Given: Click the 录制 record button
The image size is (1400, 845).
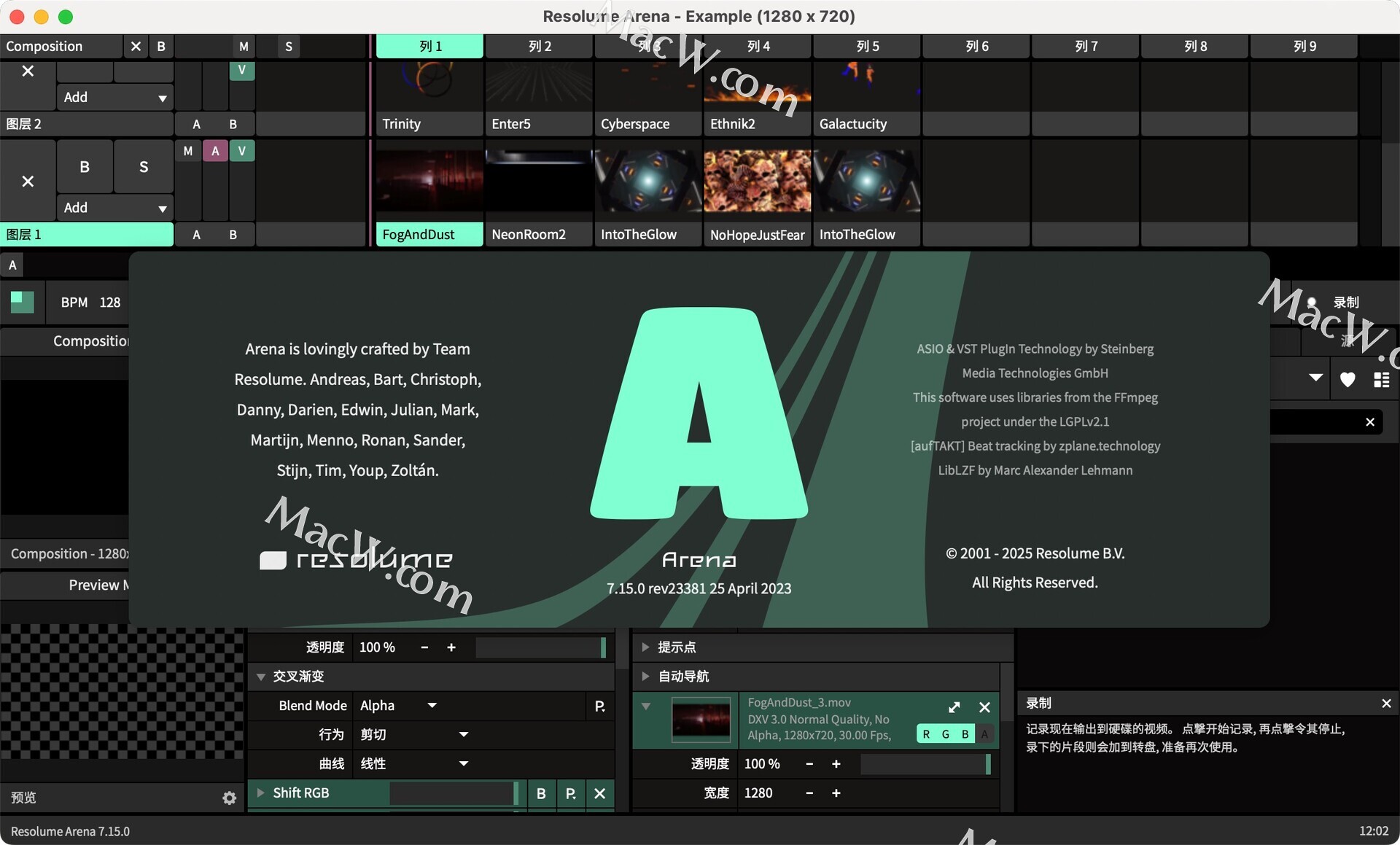Looking at the screenshot, I should pos(1345,302).
